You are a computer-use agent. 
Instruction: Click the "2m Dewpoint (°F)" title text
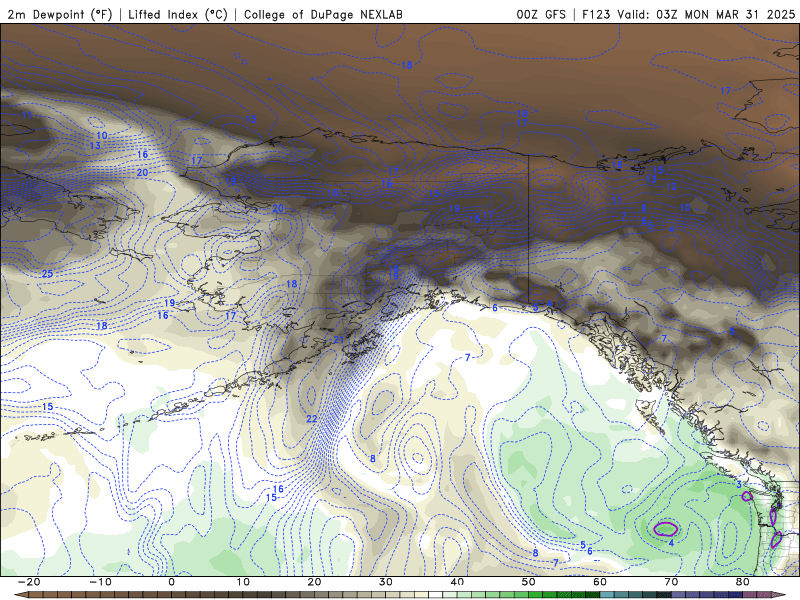coord(59,14)
